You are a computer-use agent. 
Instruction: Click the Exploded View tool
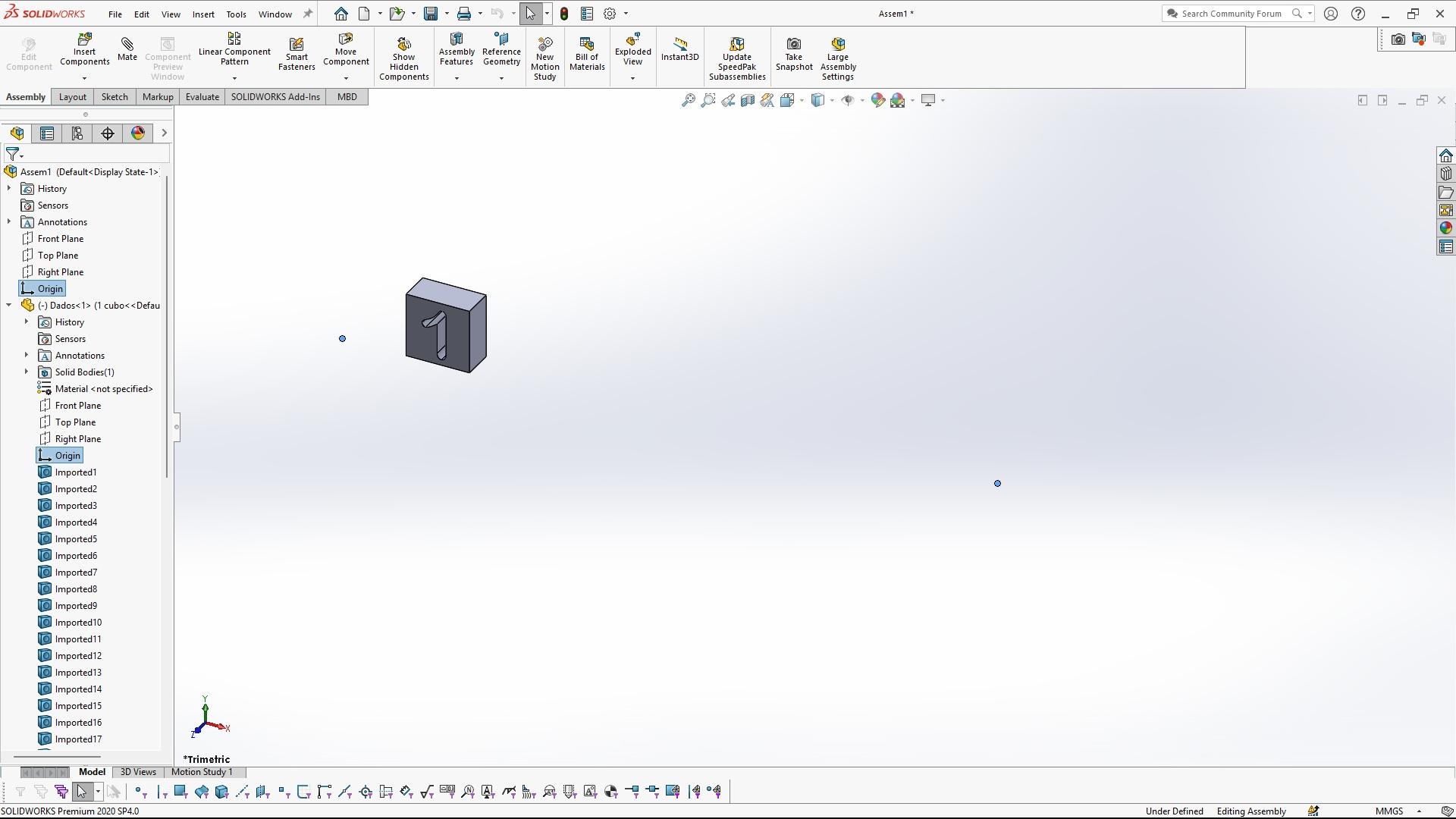[x=632, y=49]
